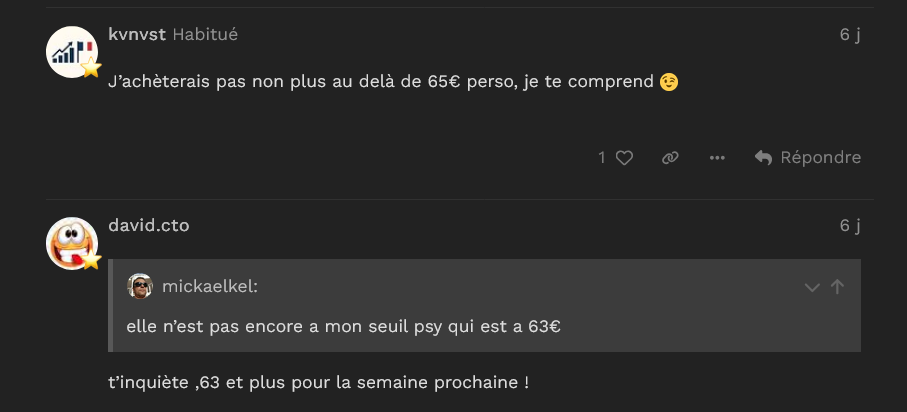Click the wink emoji in kvnvst's post
907x412 pixels.
(x=669, y=81)
